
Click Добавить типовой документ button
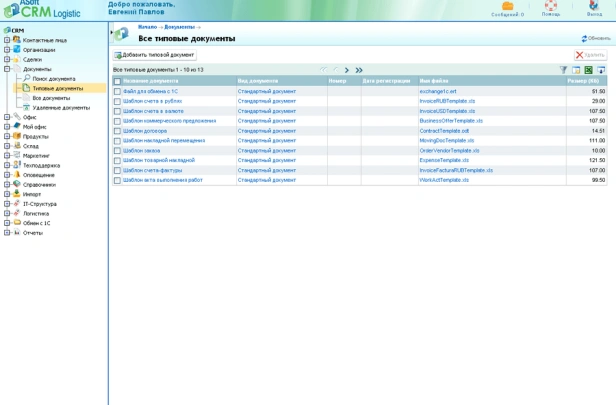[154, 55]
